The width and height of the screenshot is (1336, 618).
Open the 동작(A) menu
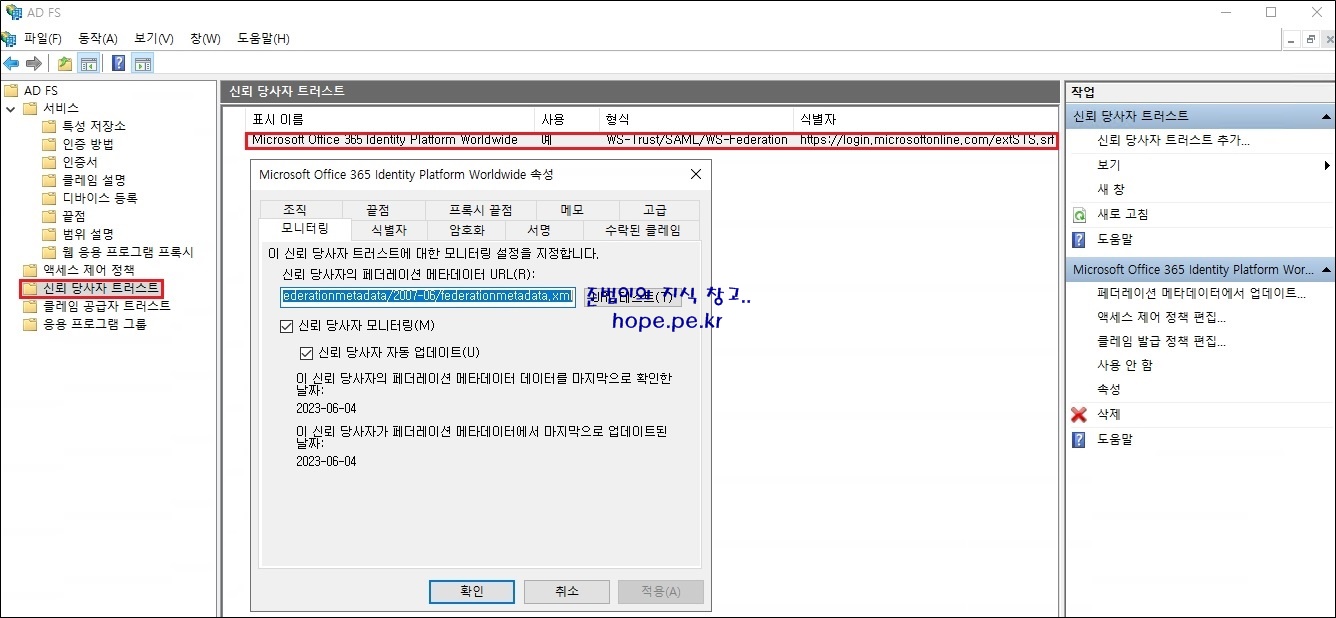point(98,38)
